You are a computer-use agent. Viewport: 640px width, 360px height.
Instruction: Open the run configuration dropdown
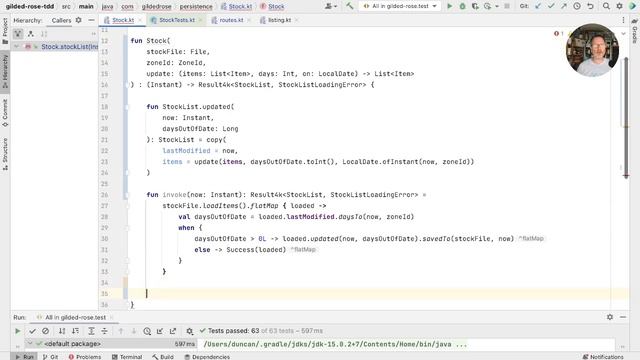pyautogui.click(x=400, y=6)
